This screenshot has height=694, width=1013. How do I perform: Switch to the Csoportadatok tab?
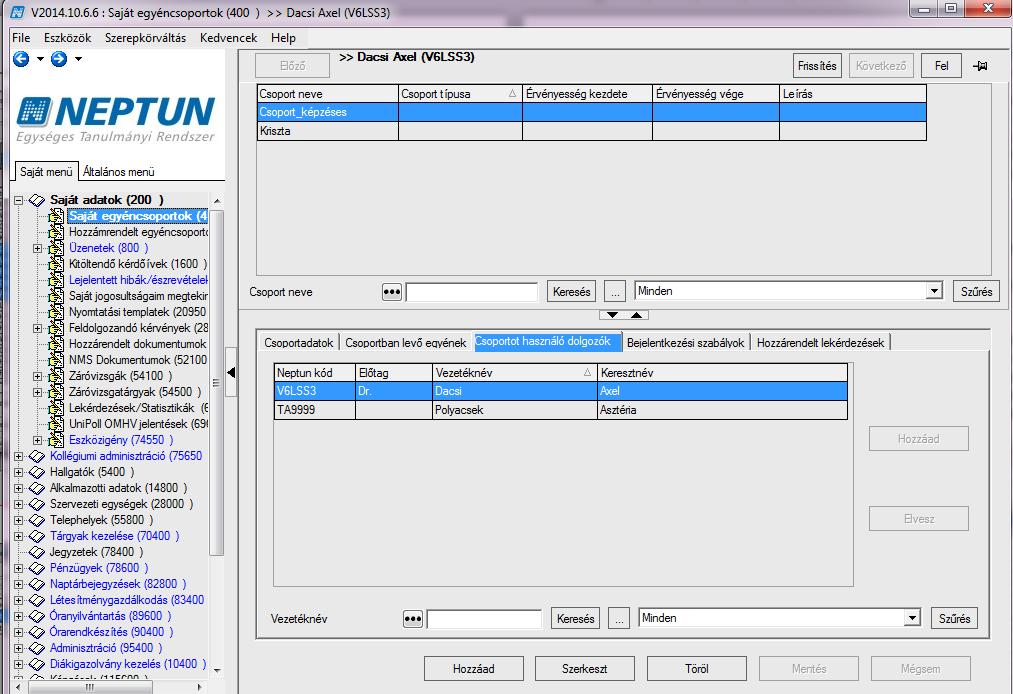tap(298, 342)
